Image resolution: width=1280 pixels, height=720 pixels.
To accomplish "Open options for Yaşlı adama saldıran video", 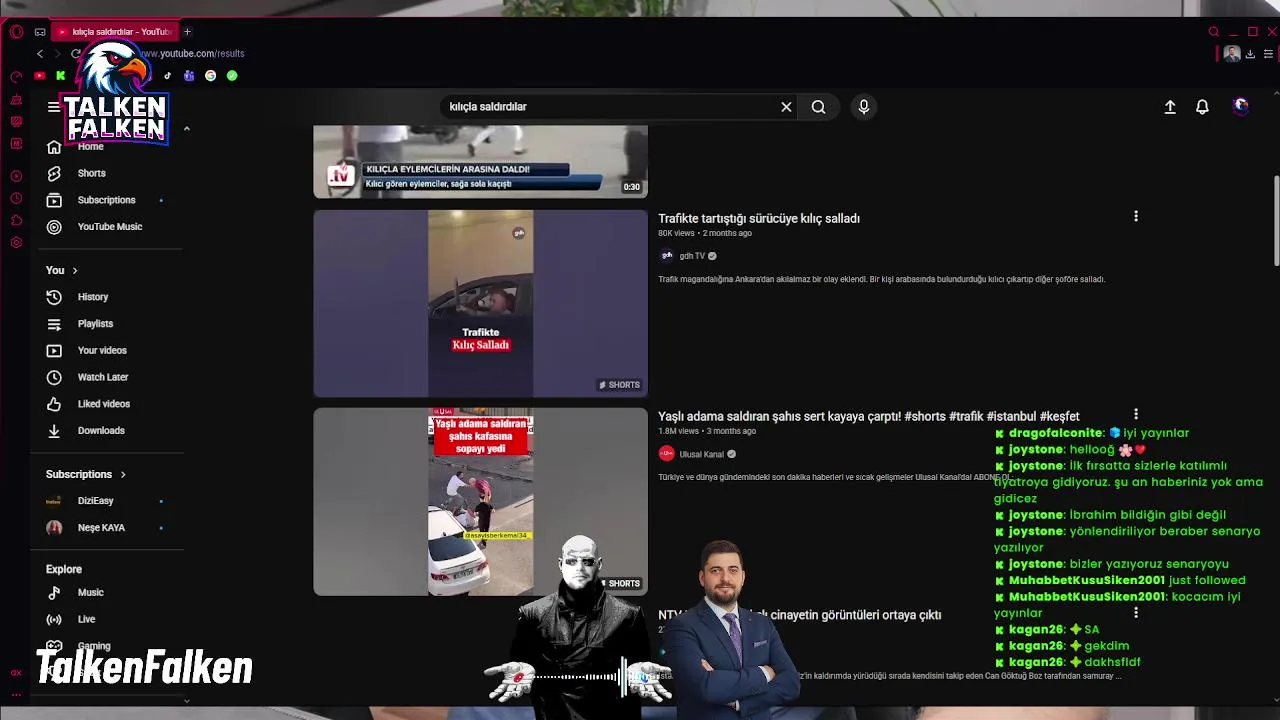I will (1135, 414).
